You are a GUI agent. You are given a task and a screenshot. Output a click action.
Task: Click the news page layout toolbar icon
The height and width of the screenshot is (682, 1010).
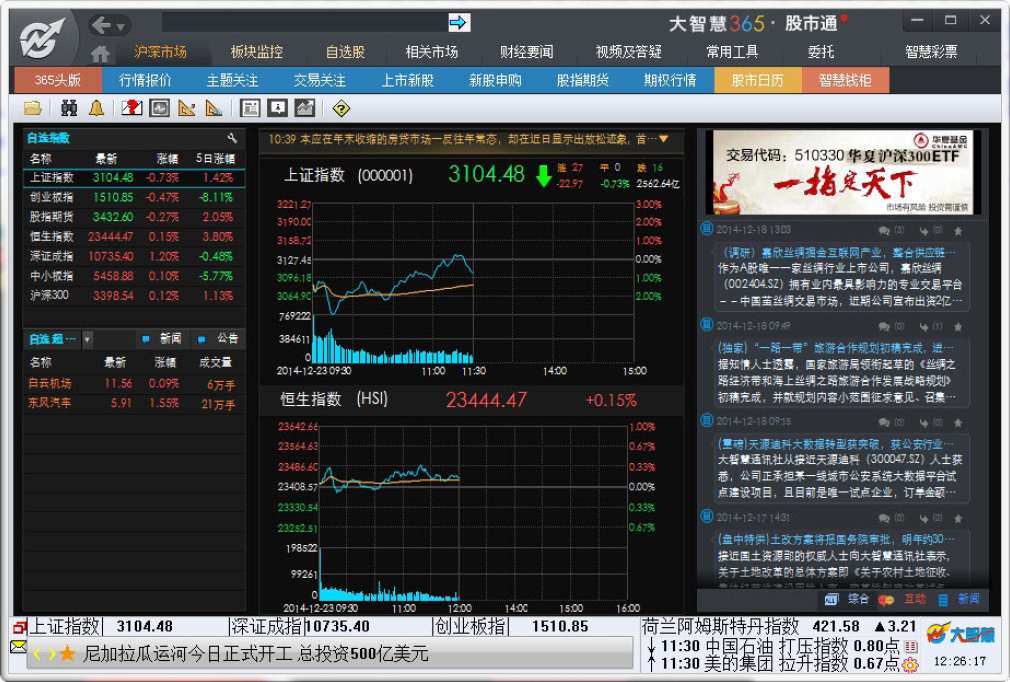point(250,108)
